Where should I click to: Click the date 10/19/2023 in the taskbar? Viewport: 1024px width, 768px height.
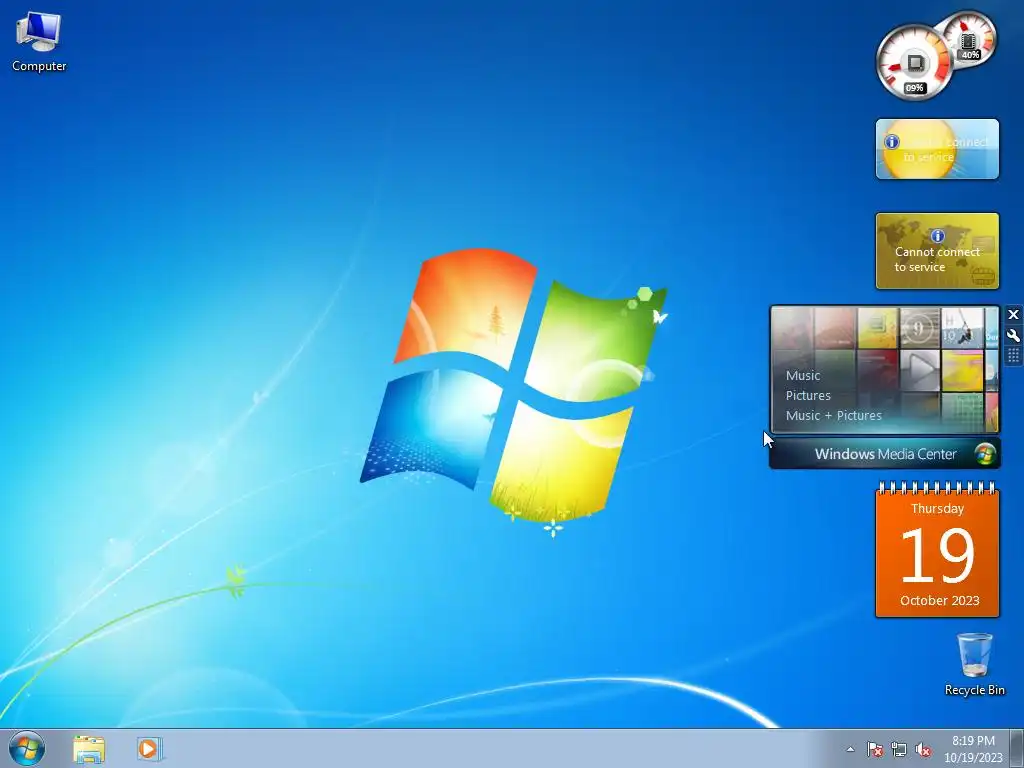[x=973, y=758]
